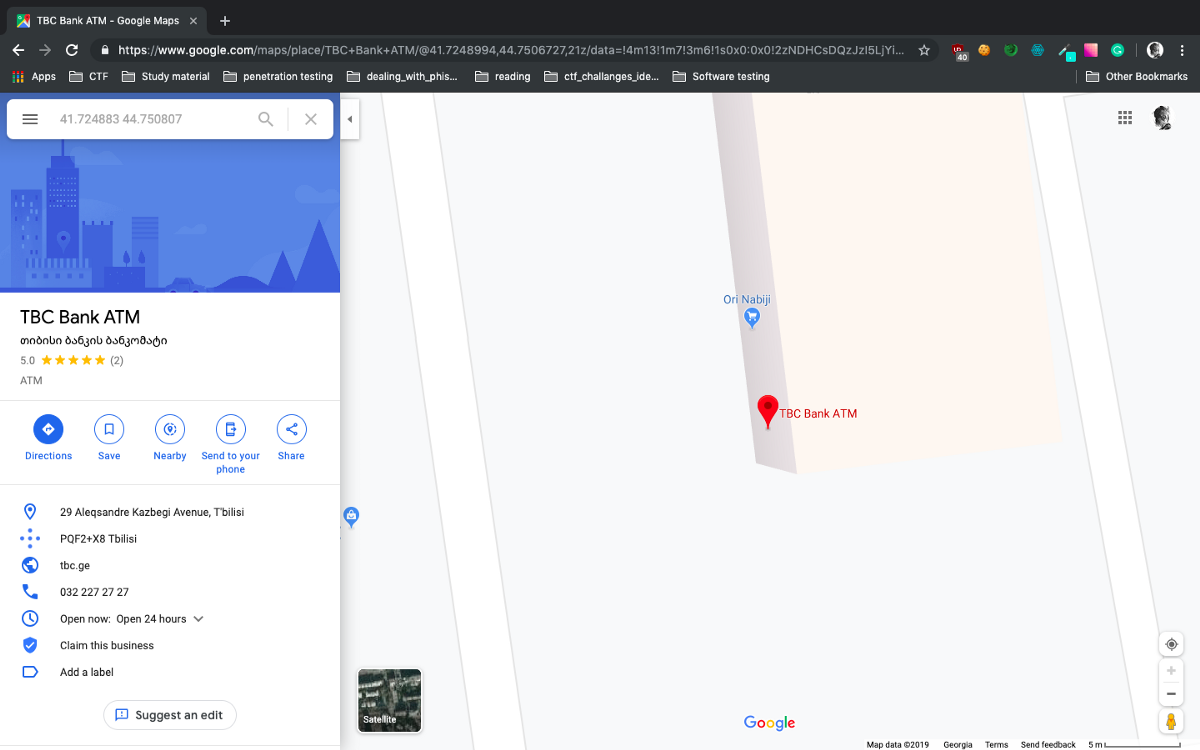Expand the Open 24 hours dropdown
The height and width of the screenshot is (750, 1200).
198,619
